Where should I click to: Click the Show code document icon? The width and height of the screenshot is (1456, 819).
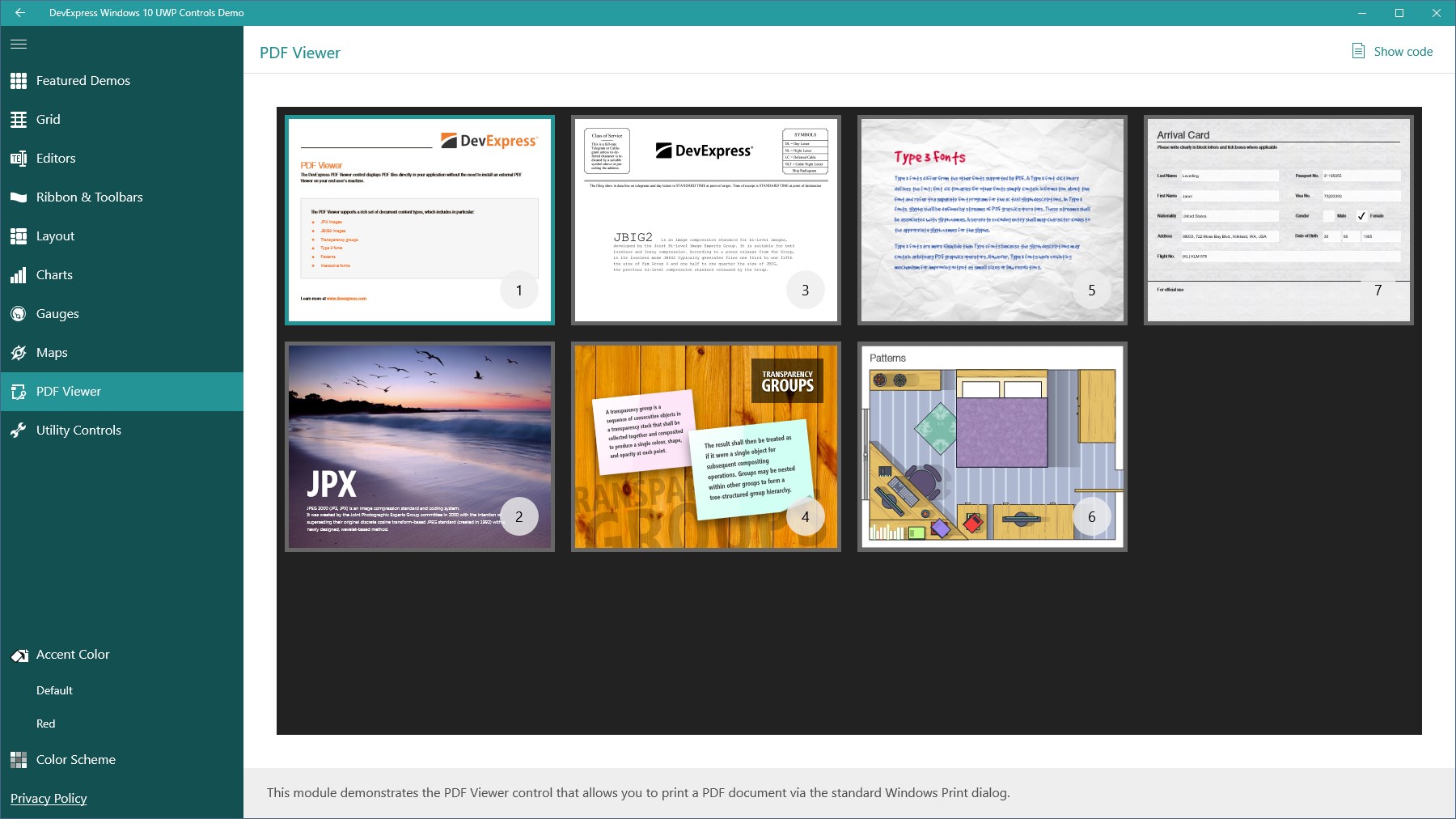[x=1359, y=51]
